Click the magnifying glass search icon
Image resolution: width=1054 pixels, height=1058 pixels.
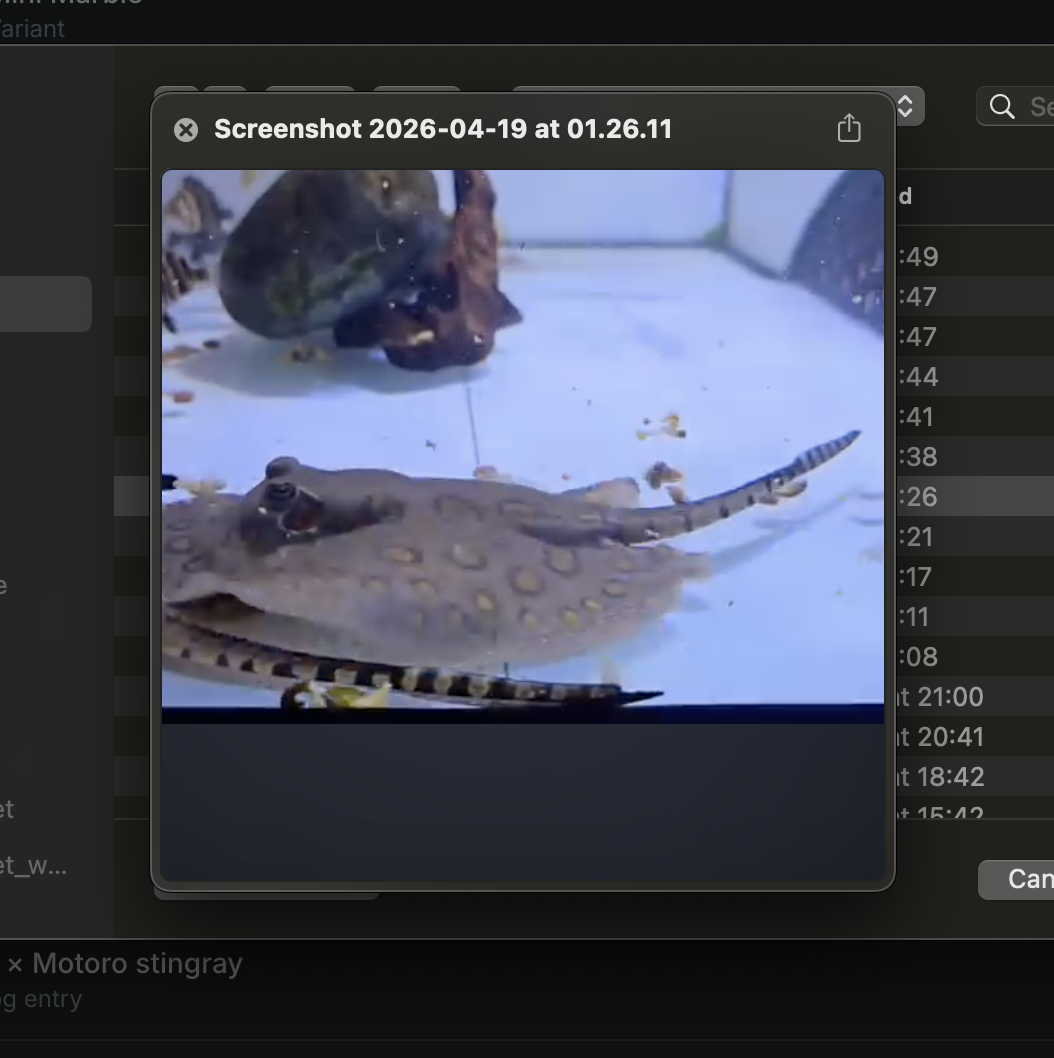[x=1002, y=107]
